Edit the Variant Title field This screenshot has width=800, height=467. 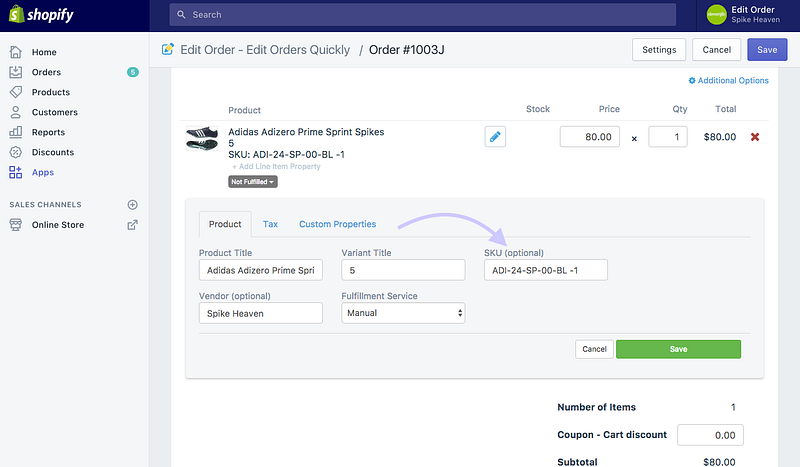click(x=403, y=270)
